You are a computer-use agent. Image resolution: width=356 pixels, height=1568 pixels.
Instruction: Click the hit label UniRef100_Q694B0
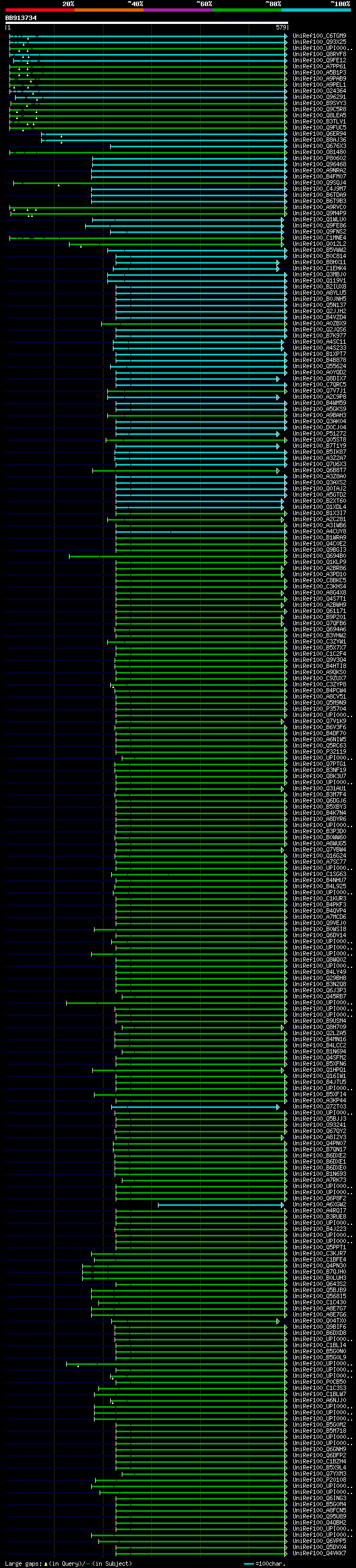click(x=319, y=556)
